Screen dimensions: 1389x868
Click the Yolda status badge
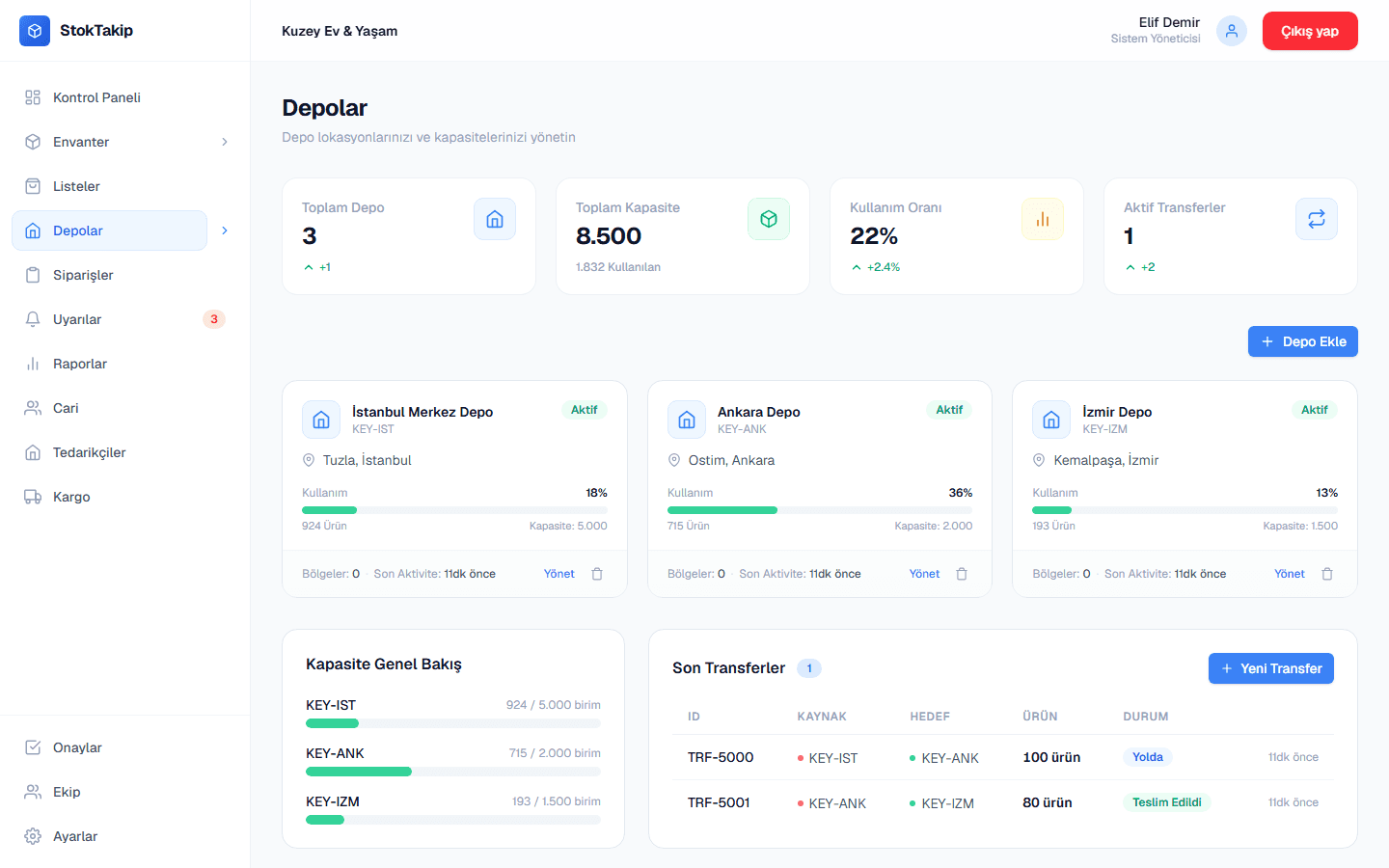[1147, 757]
